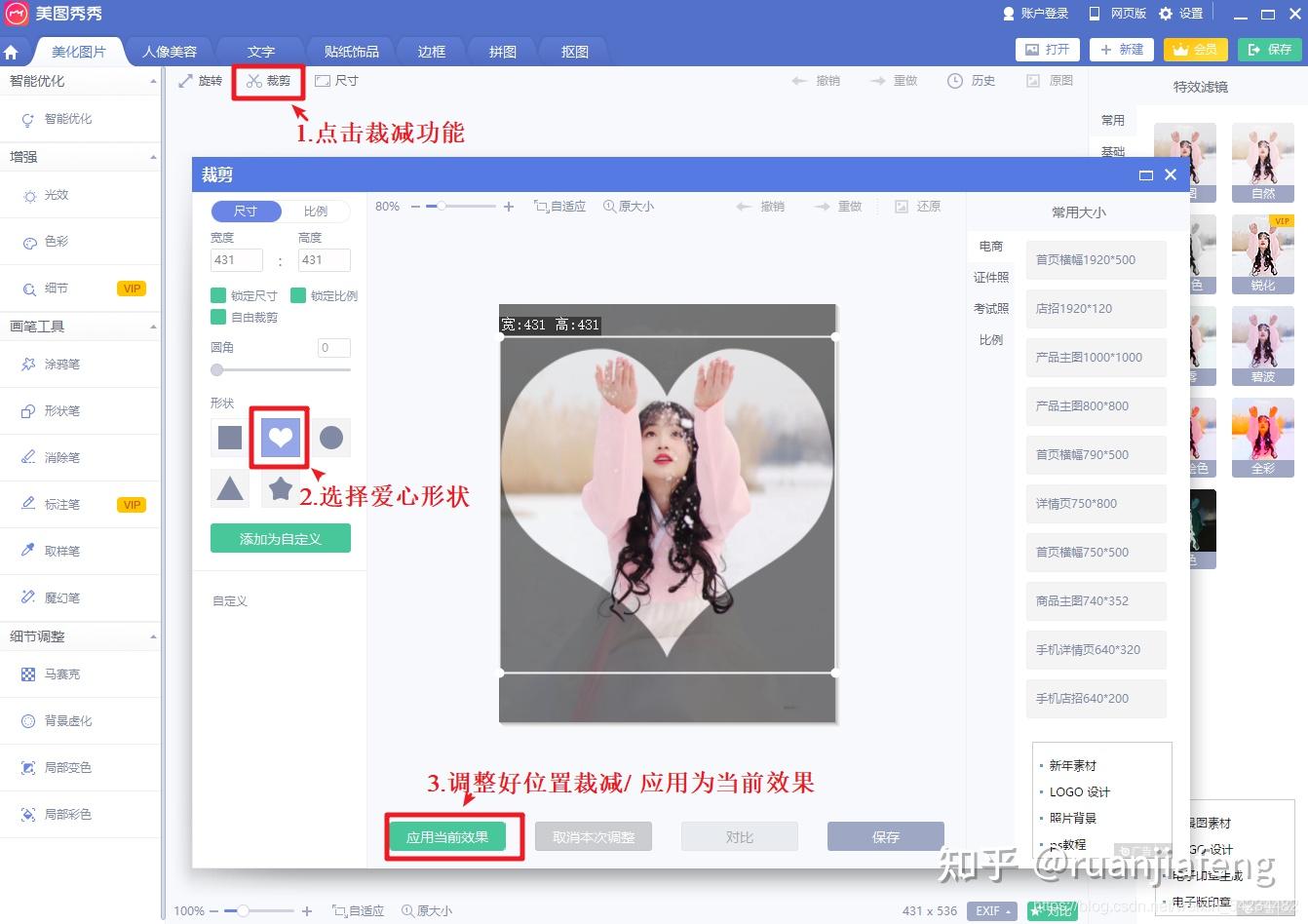Click the 打开 open button

coord(1048,50)
